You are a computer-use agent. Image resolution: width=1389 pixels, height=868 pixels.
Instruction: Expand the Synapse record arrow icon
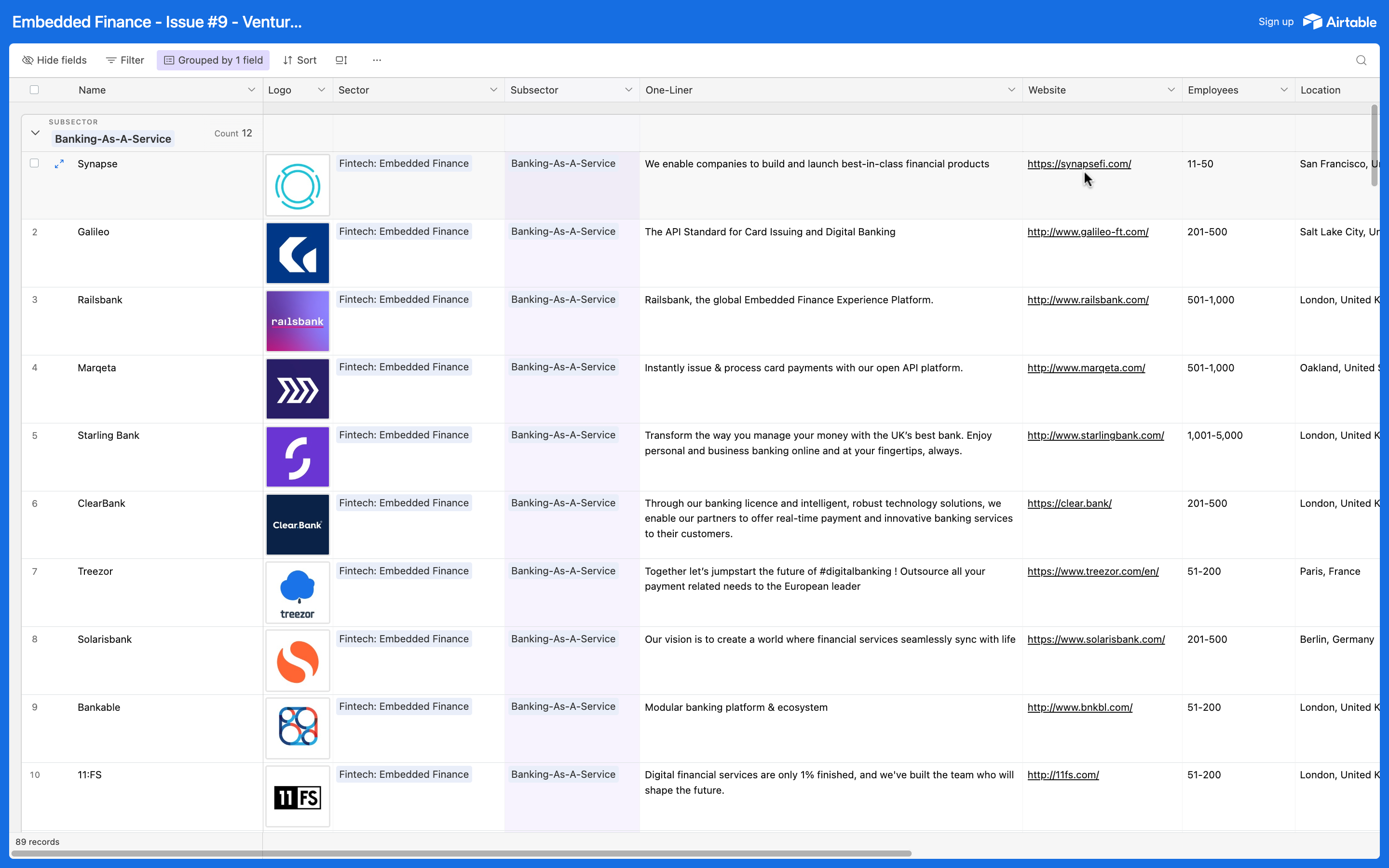59,164
